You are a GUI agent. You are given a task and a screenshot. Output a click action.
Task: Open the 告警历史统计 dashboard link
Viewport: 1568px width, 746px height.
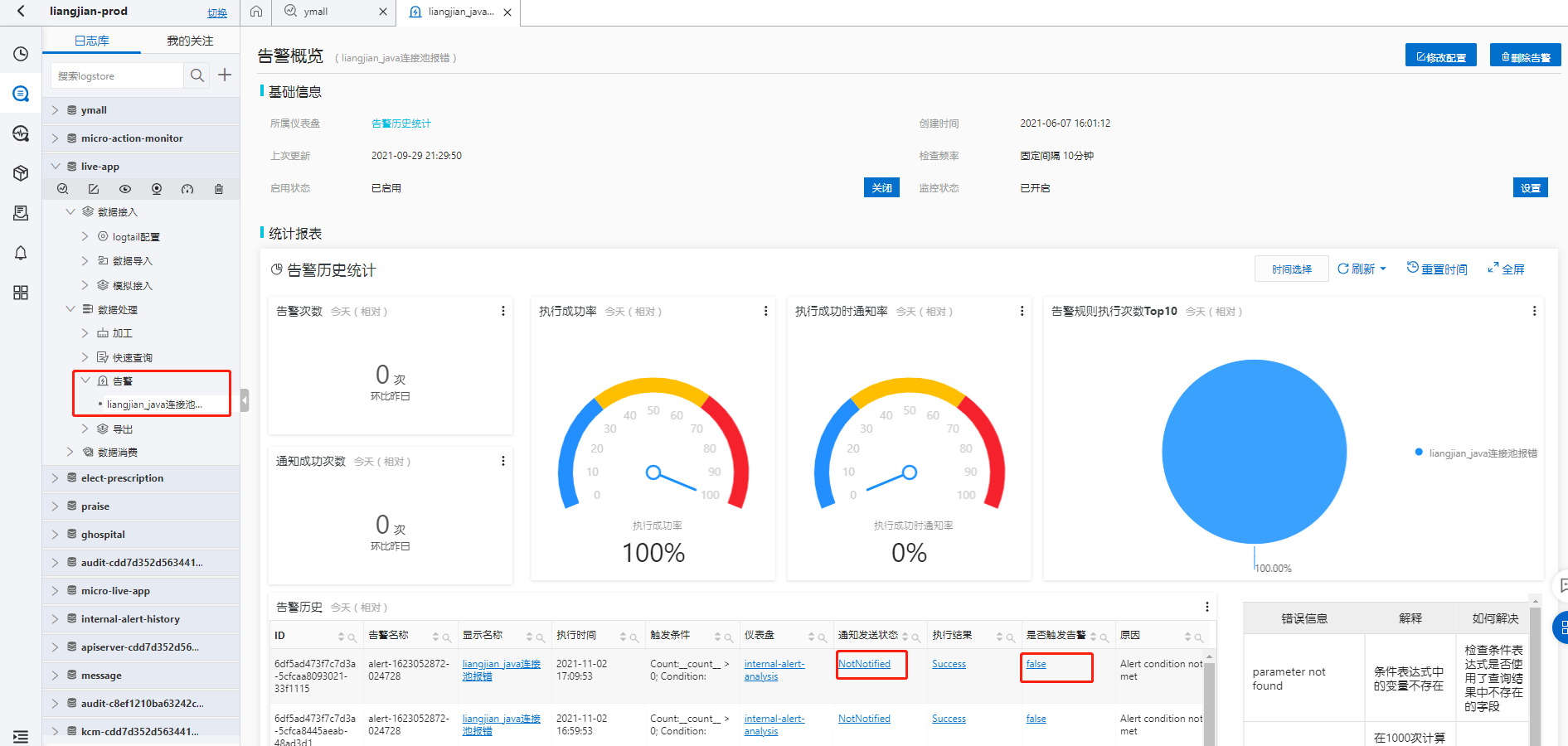[x=401, y=124]
